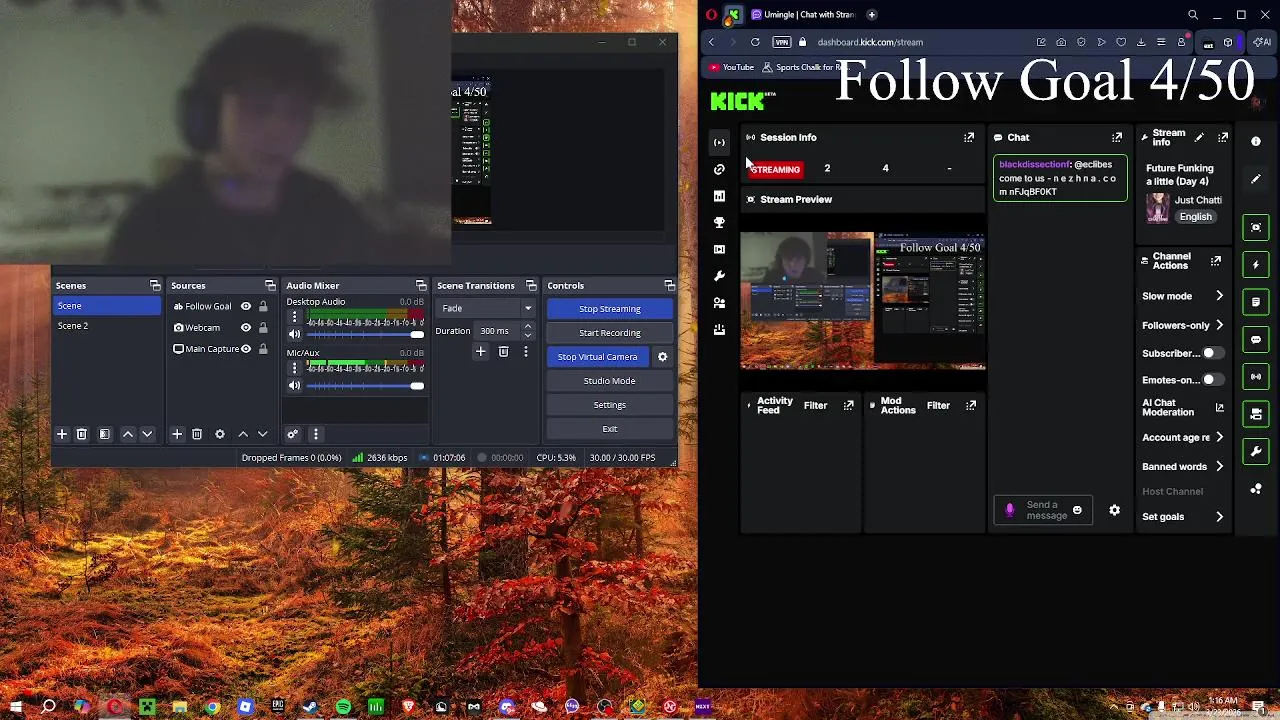Open emoji picker in chat message box
Image resolution: width=1280 pixels, height=720 pixels.
tap(1077, 510)
